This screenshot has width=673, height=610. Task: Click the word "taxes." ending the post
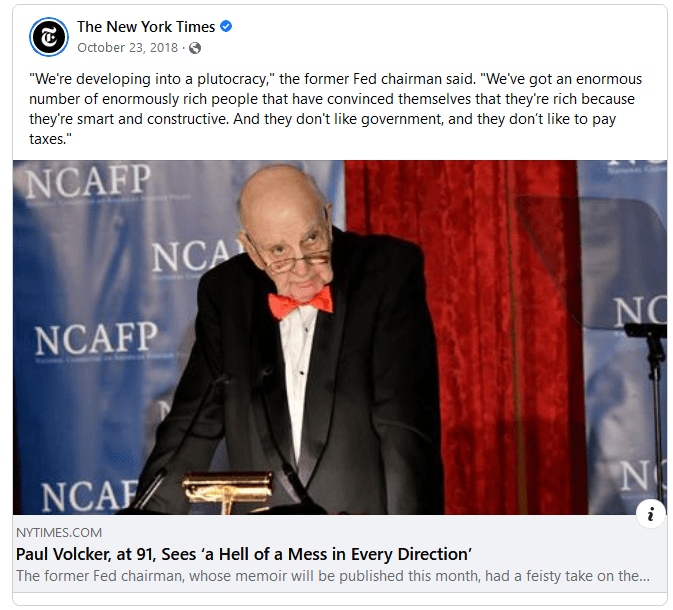point(50,139)
